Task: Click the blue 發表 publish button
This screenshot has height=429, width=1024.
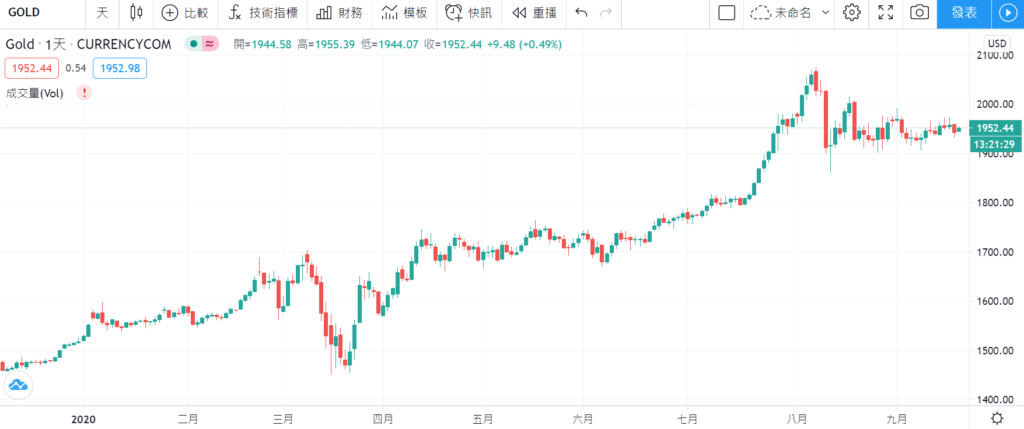Action: 964,12
